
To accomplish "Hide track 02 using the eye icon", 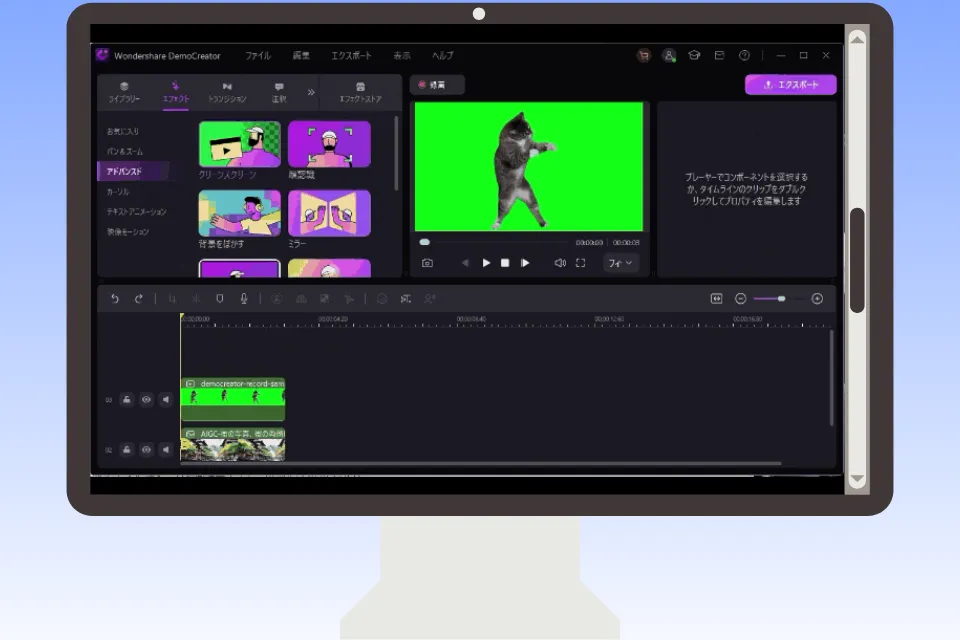I will click(x=146, y=449).
